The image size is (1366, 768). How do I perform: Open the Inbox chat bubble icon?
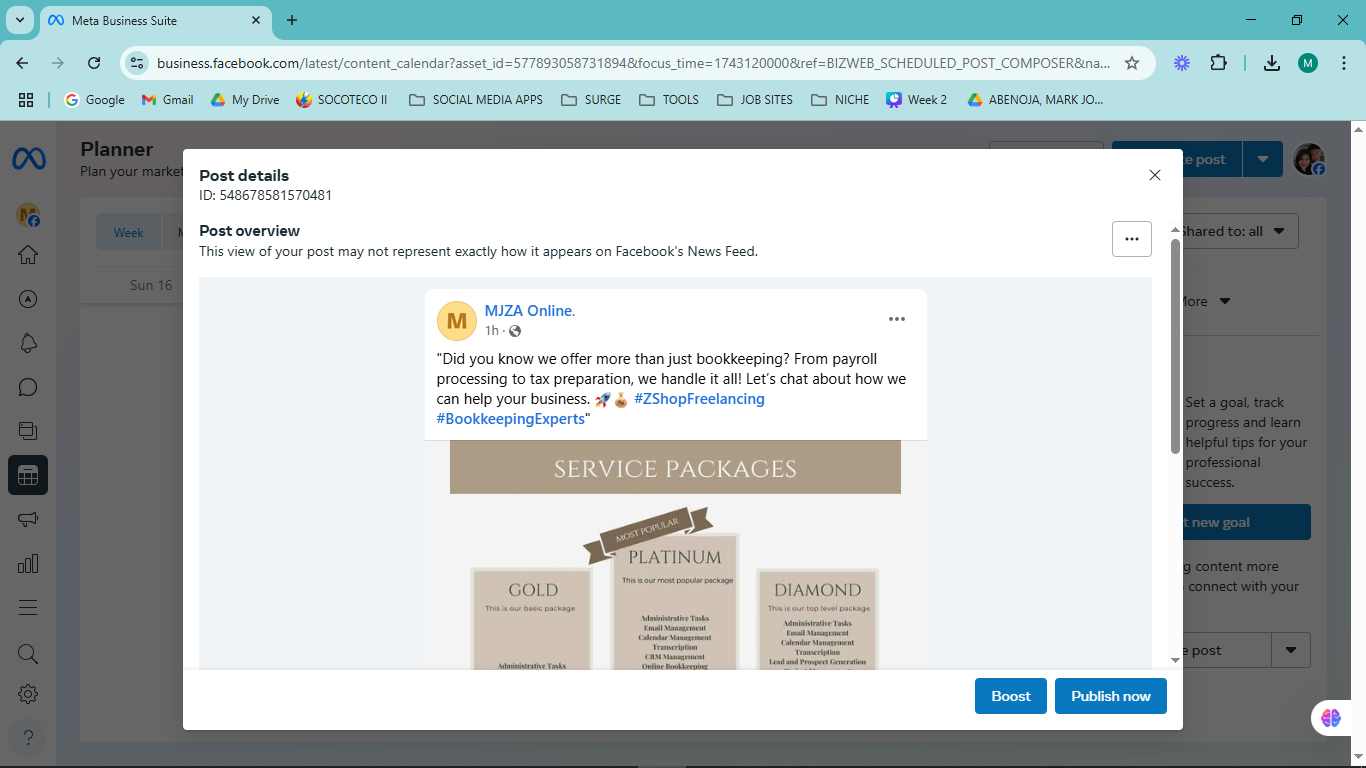[28, 387]
